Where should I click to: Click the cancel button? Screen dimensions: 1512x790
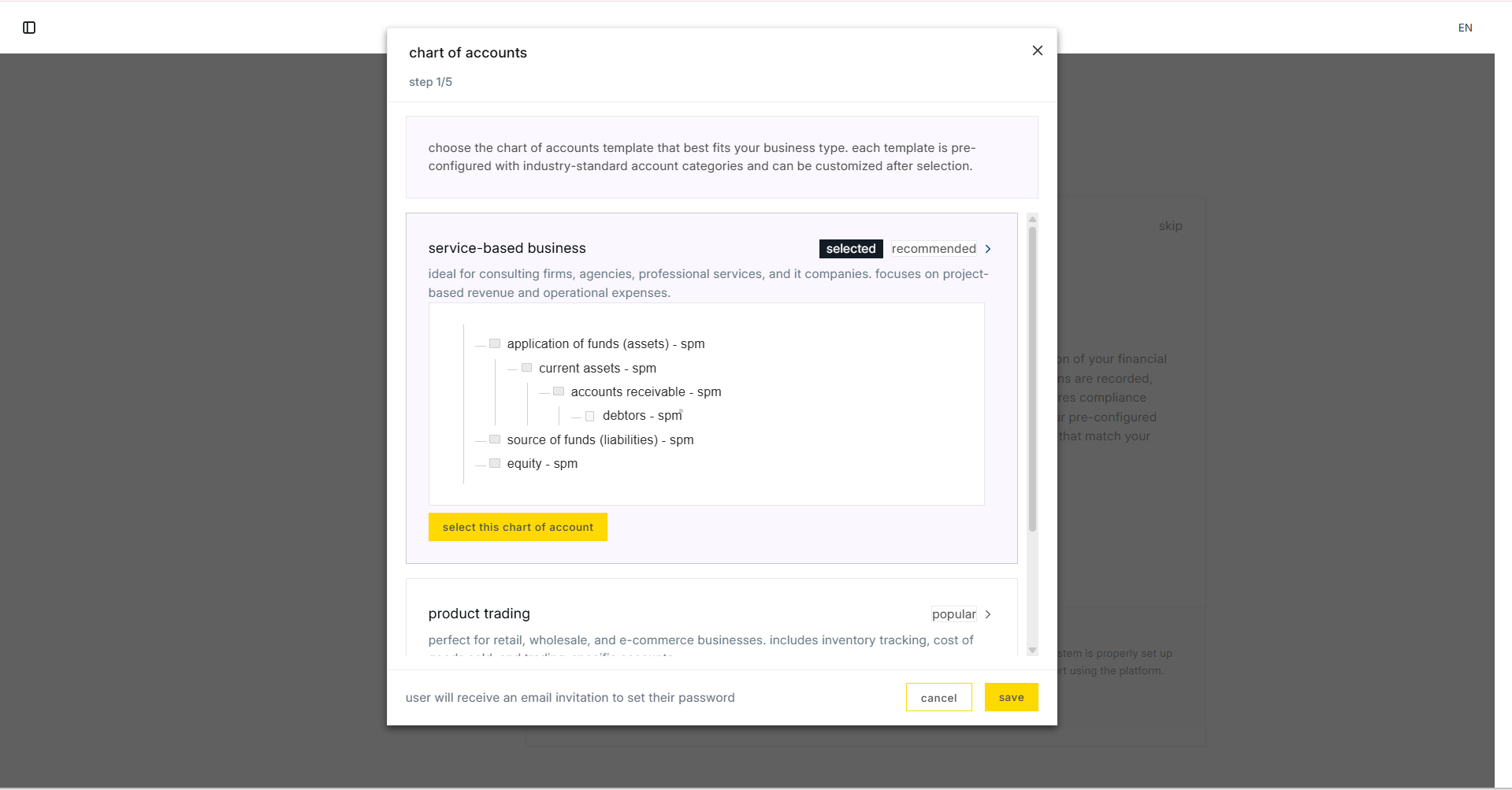click(x=938, y=697)
